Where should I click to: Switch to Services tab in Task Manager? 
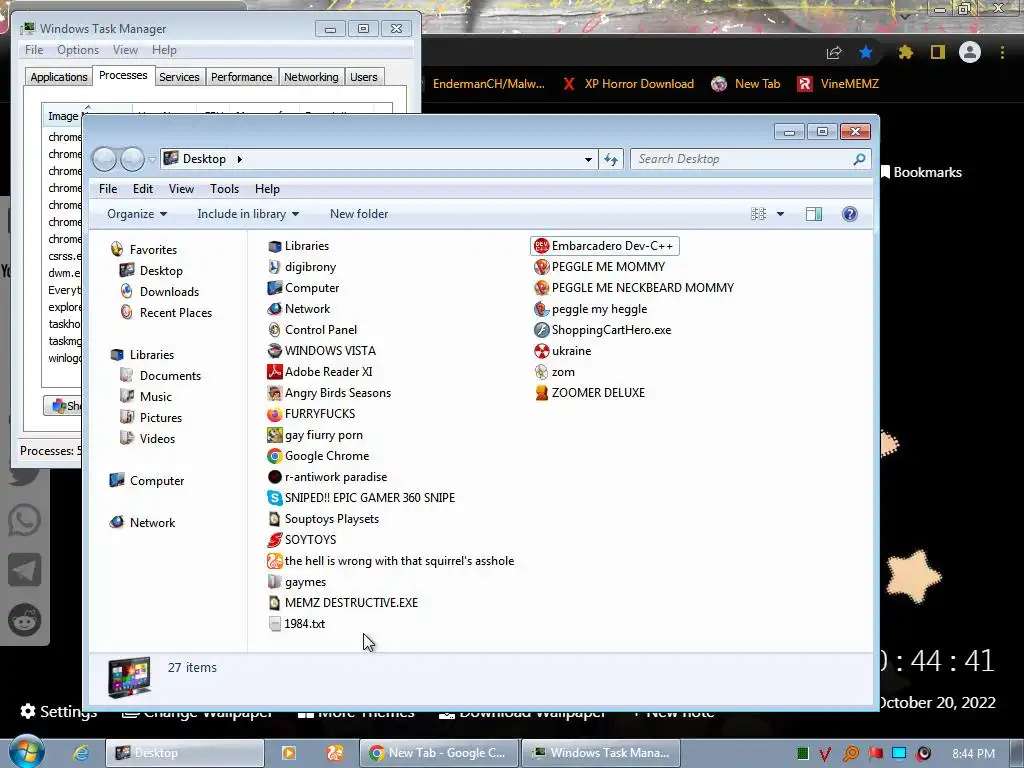[179, 77]
